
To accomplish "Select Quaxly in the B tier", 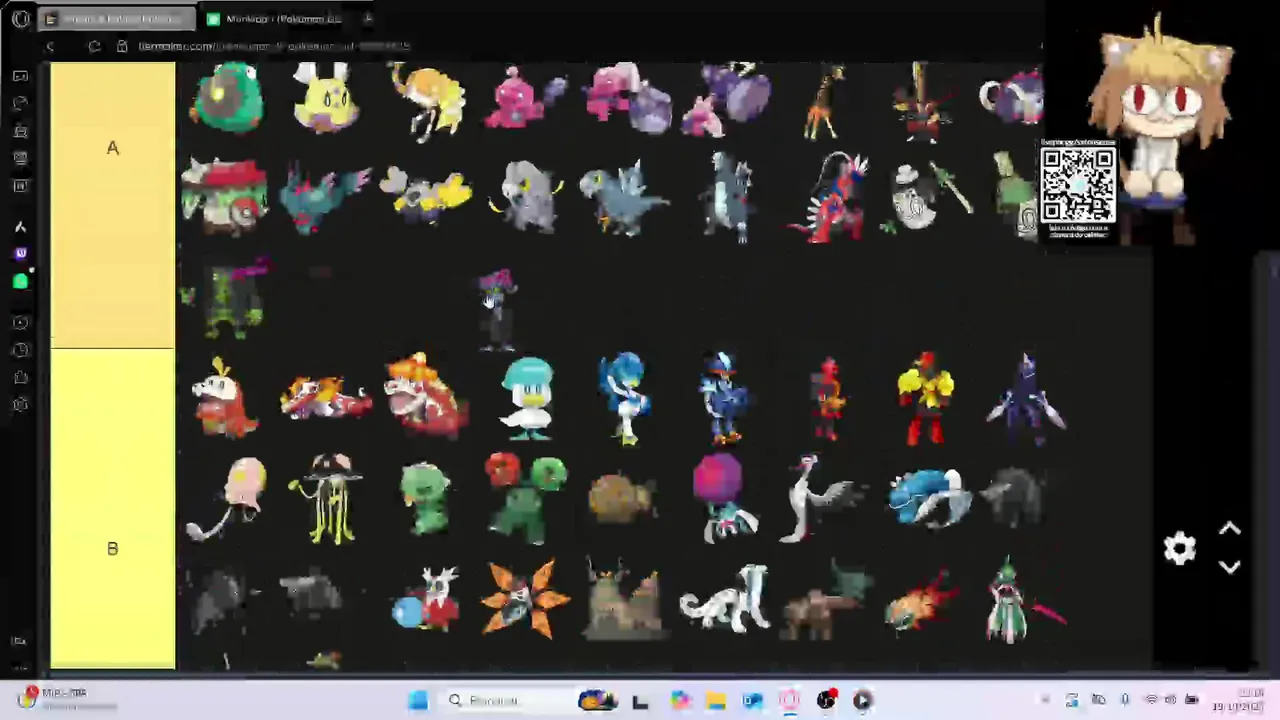I will pos(527,398).
